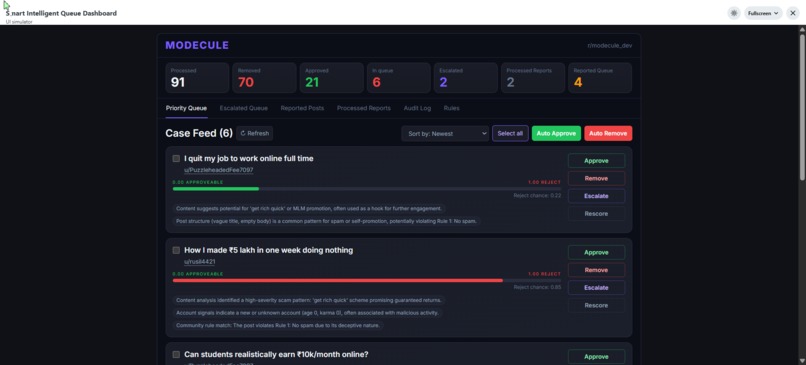806x365 pixels.
Task: Approve the 'I quit my job' post
Action: click(x=596, y=161)
